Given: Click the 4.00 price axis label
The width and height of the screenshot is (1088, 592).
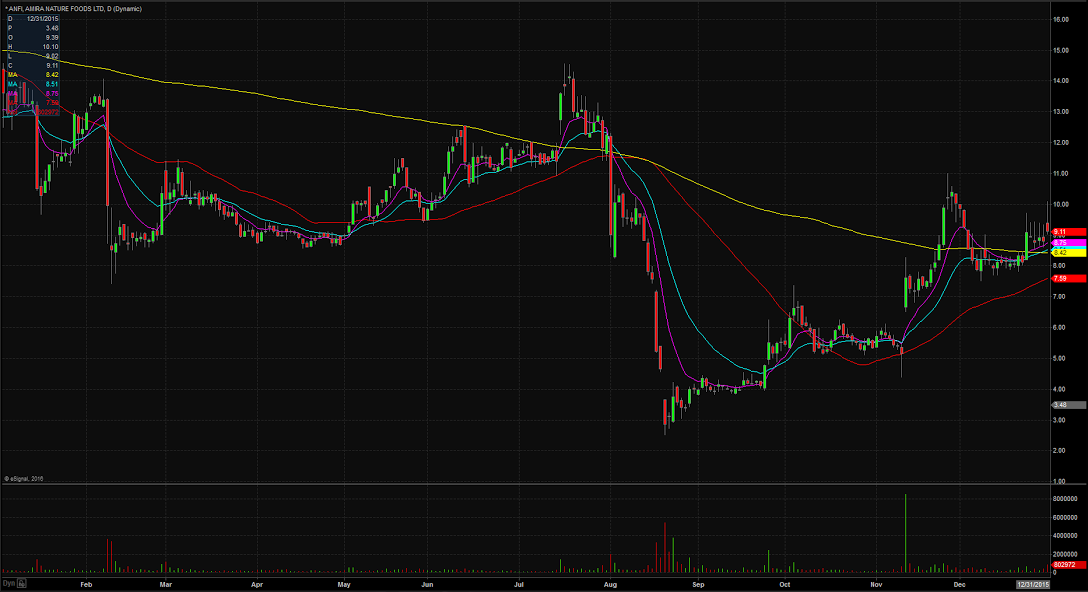Looking at the screenshot, I should click(x=1060, y=389).
